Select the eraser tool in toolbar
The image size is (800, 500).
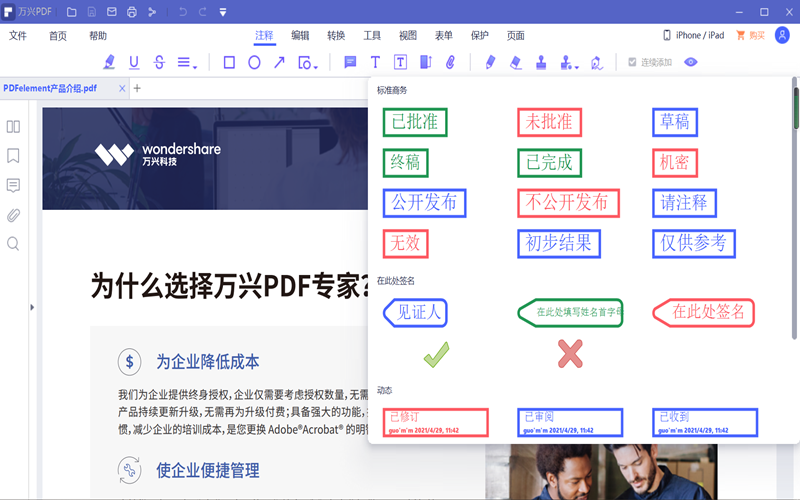click(x=515, y=62)
